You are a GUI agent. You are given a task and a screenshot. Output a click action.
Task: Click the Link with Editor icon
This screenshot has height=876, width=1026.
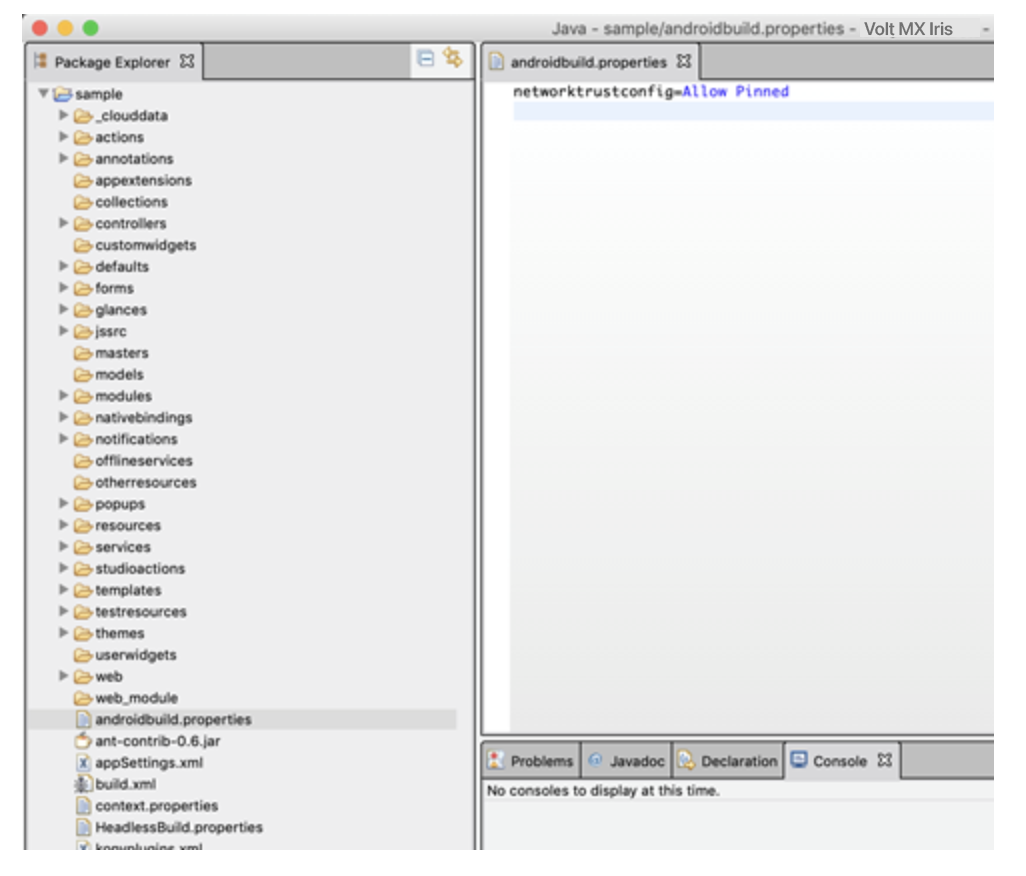pyautogui.click(x=452, y=58)
